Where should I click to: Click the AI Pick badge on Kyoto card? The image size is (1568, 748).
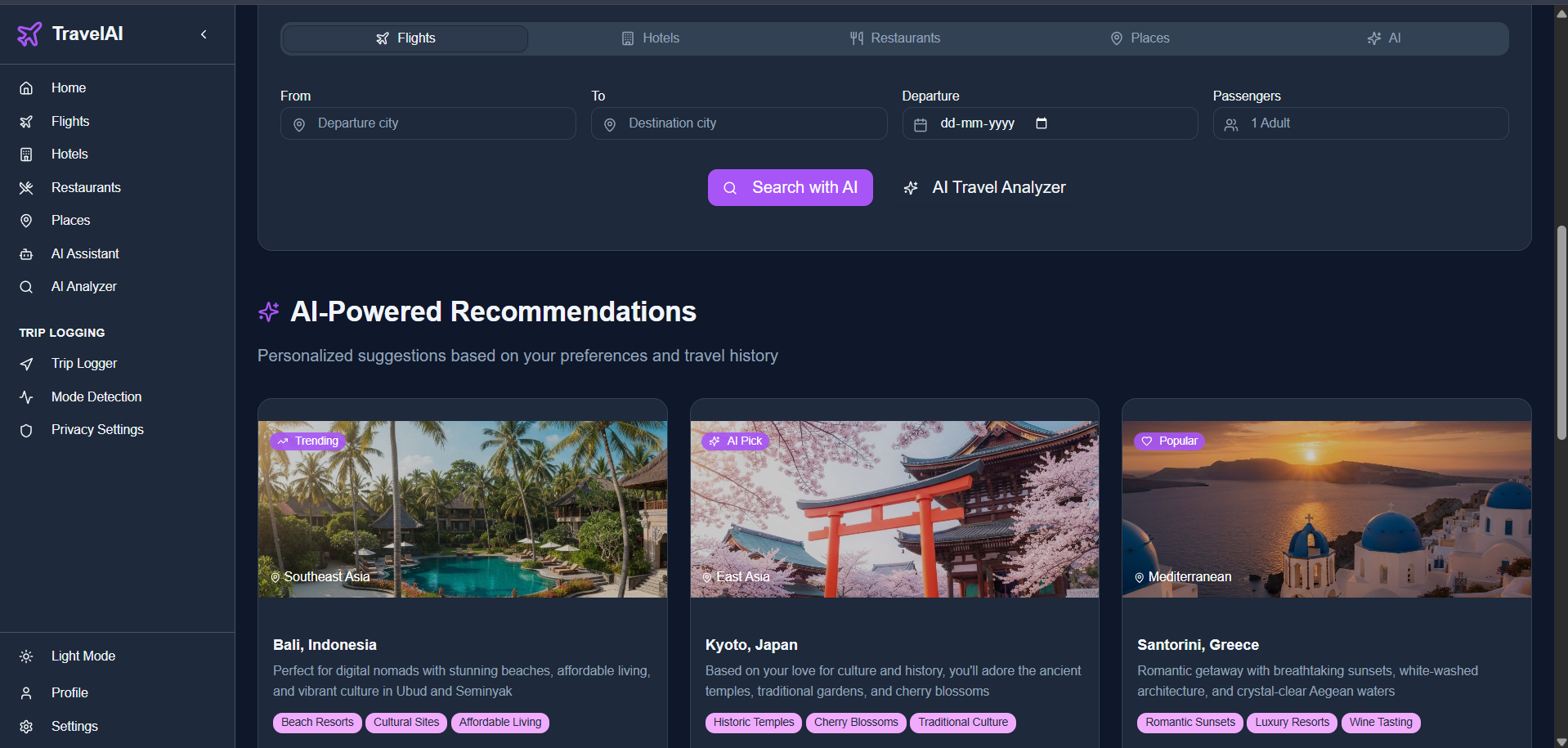click(736, 441)
